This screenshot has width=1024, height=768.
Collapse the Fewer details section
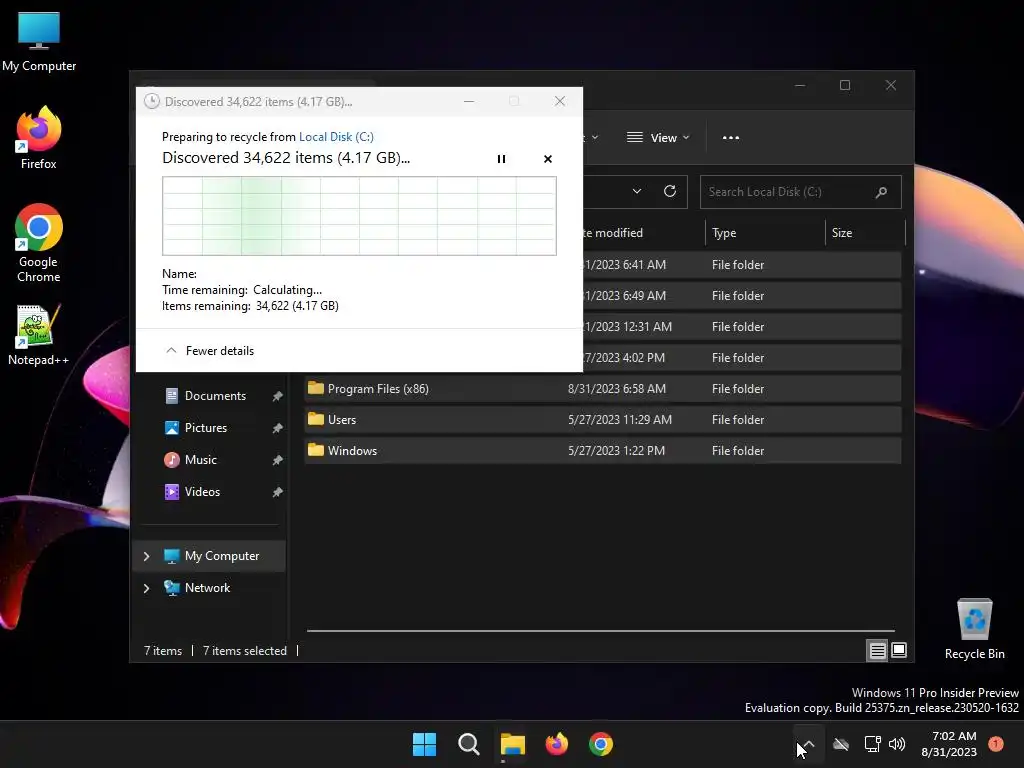[x=210, y=351]
